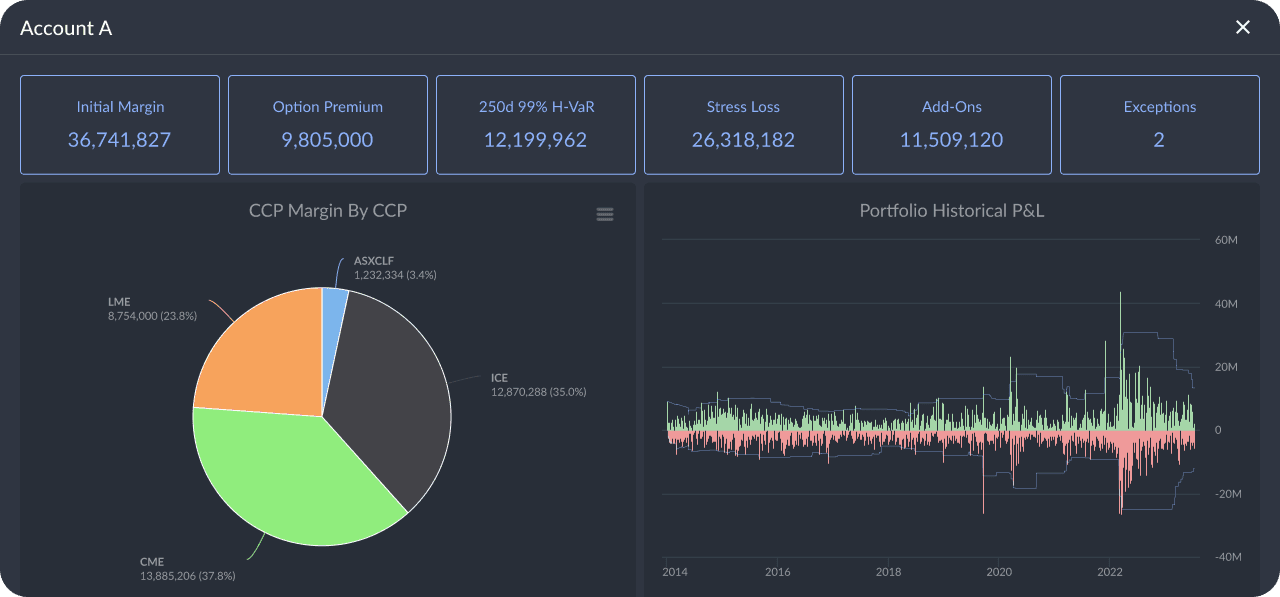
Task: Click the Portfolio Historical P&L title
Action: coord(951,210)
